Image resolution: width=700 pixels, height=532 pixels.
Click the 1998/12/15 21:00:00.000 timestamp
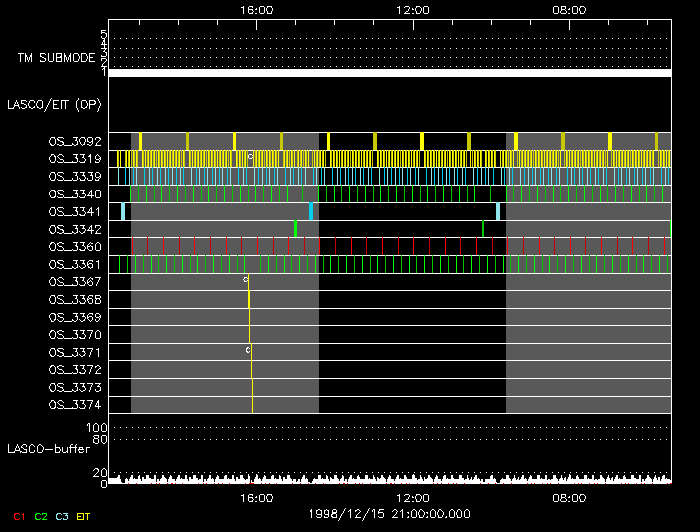click(x=390, y=514)
